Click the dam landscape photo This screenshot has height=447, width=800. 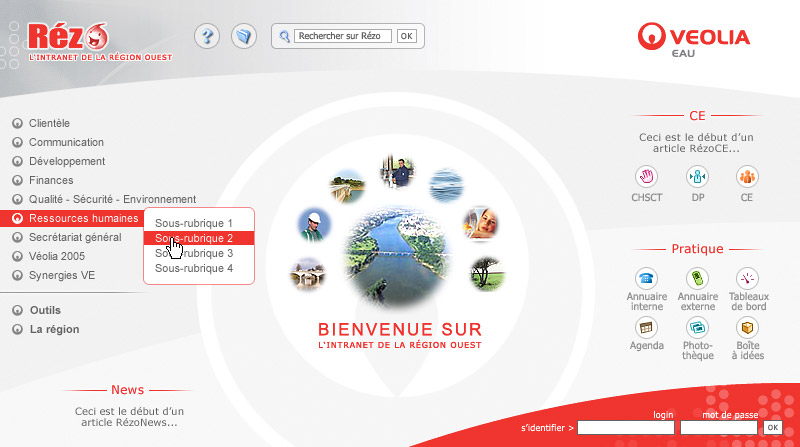[x=347, y=186]
